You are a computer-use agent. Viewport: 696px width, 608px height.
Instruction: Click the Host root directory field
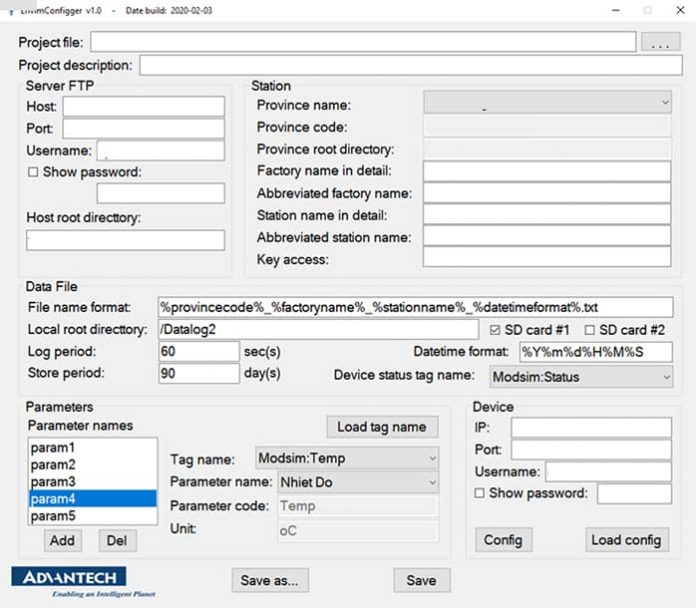[x=125, y=240]
